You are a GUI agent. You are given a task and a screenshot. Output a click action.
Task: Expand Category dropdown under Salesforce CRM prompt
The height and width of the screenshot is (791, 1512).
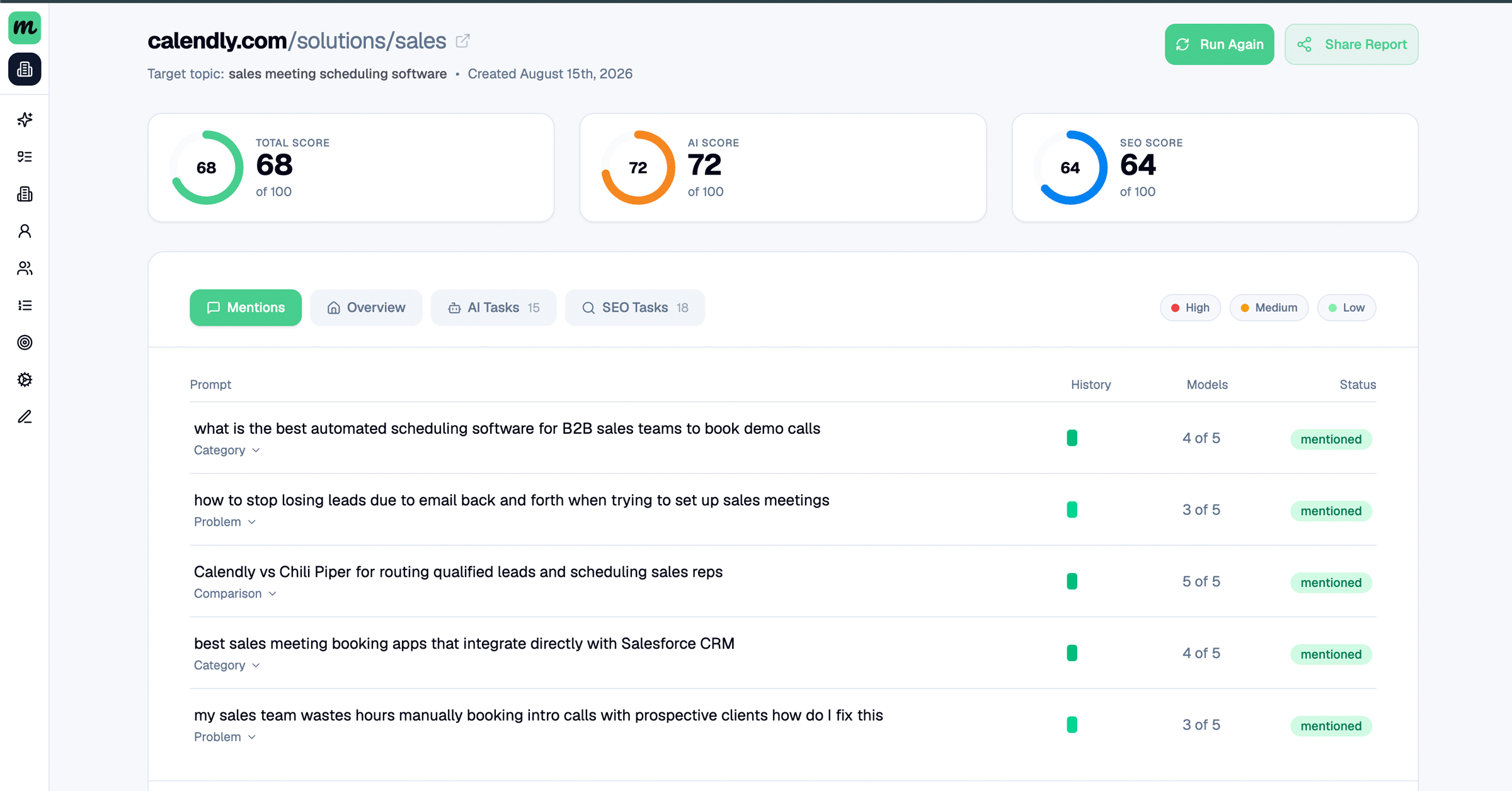pos(227,666)
